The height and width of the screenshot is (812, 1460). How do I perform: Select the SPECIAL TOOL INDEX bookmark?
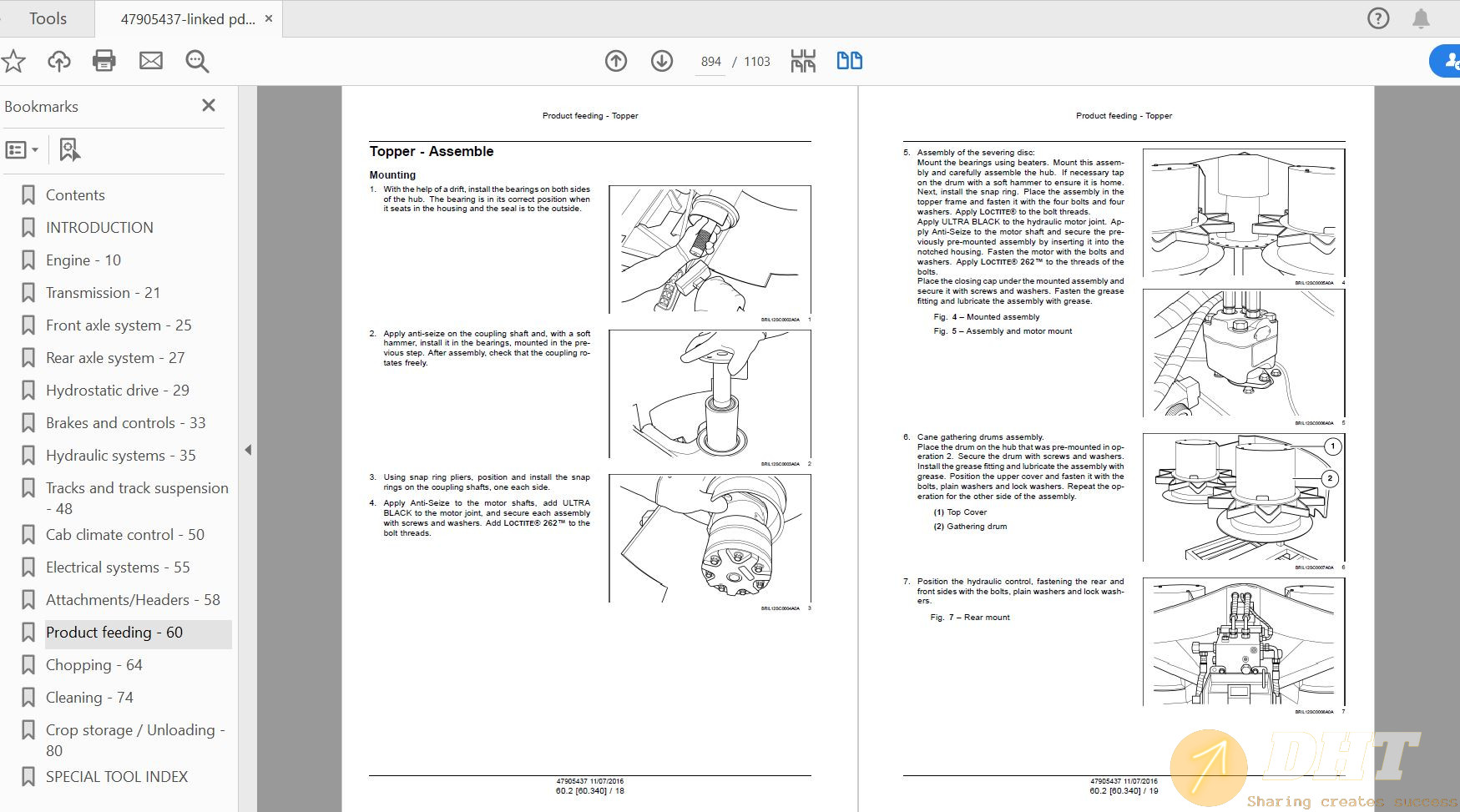click(x=117, y=777)
